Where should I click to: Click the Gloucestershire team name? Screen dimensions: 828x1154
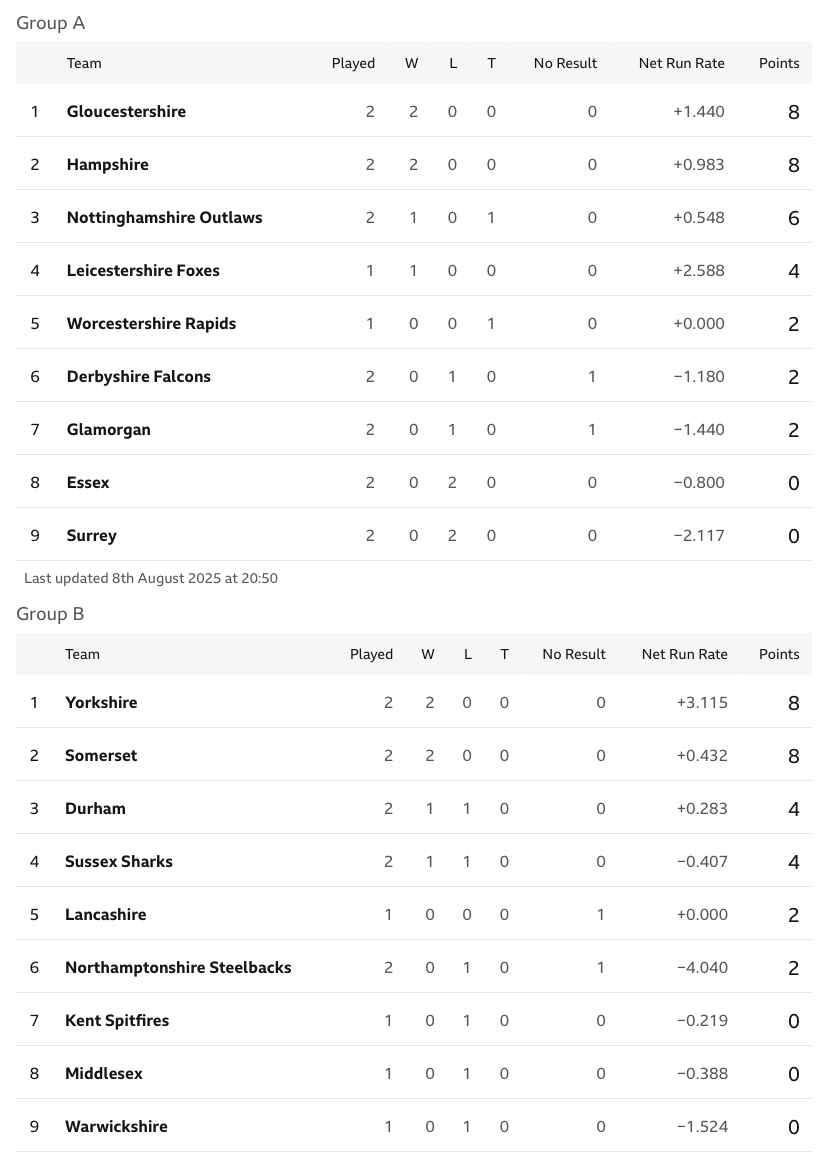(x=126, y=111)
